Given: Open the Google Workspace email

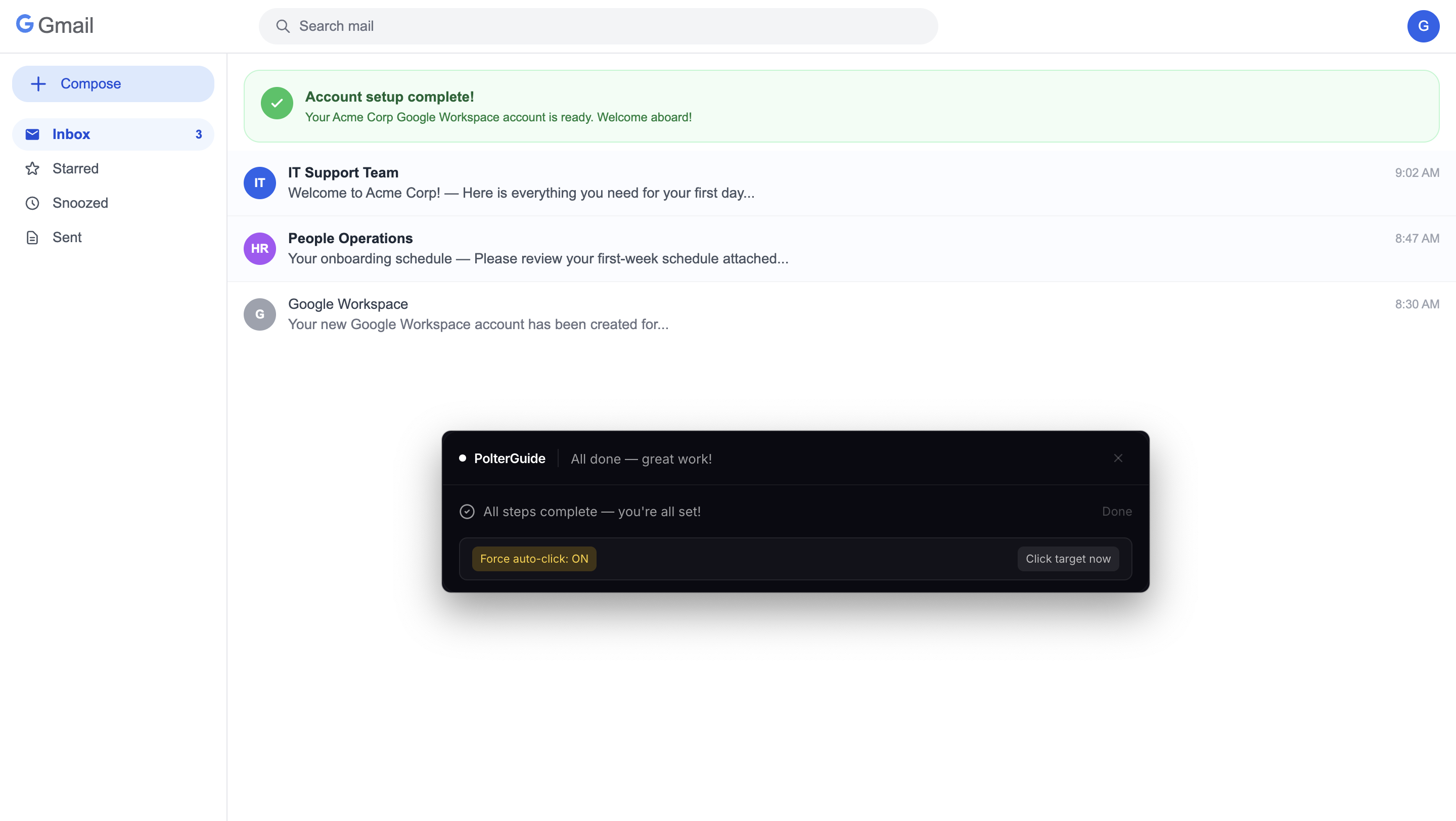Looking at the screenshot, I should [478, 314].
